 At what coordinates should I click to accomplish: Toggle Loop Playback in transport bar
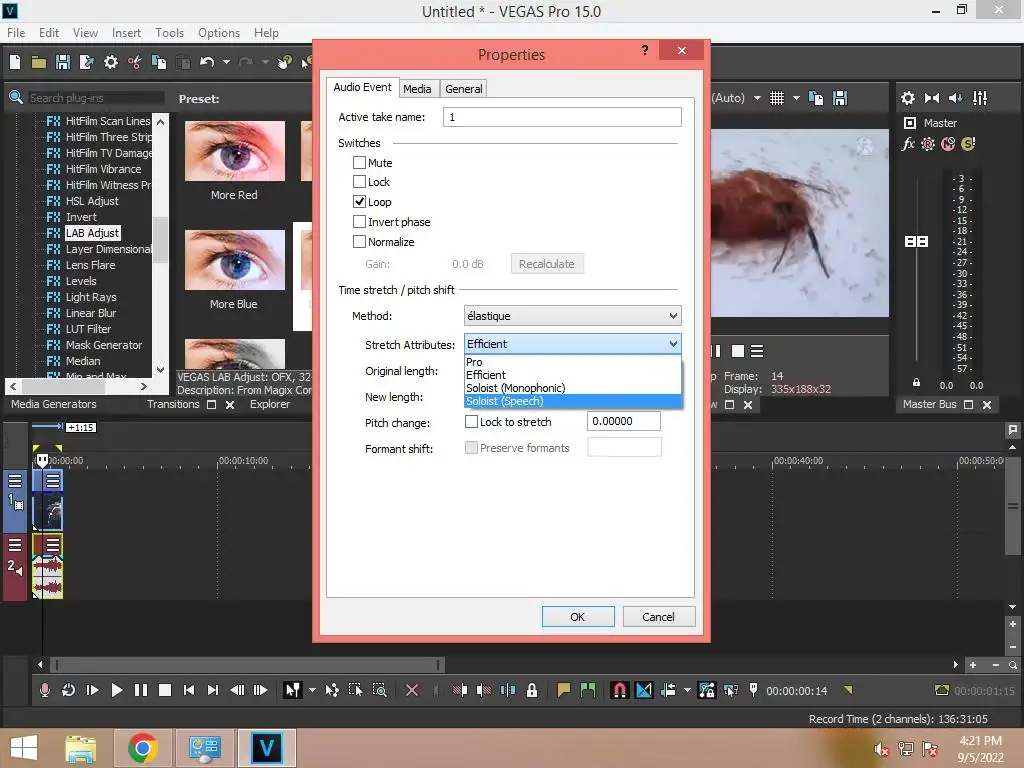68,690
